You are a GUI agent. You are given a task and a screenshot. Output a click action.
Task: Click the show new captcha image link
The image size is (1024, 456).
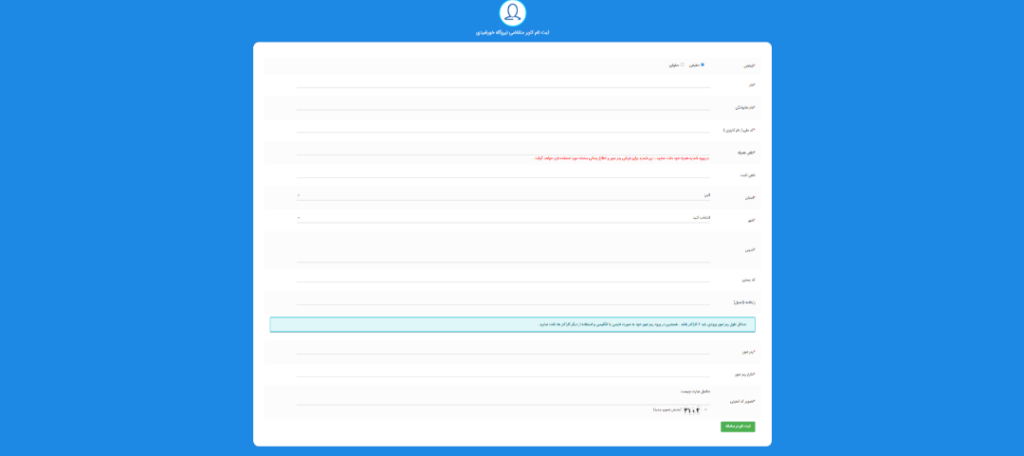(x=668, y=410)
